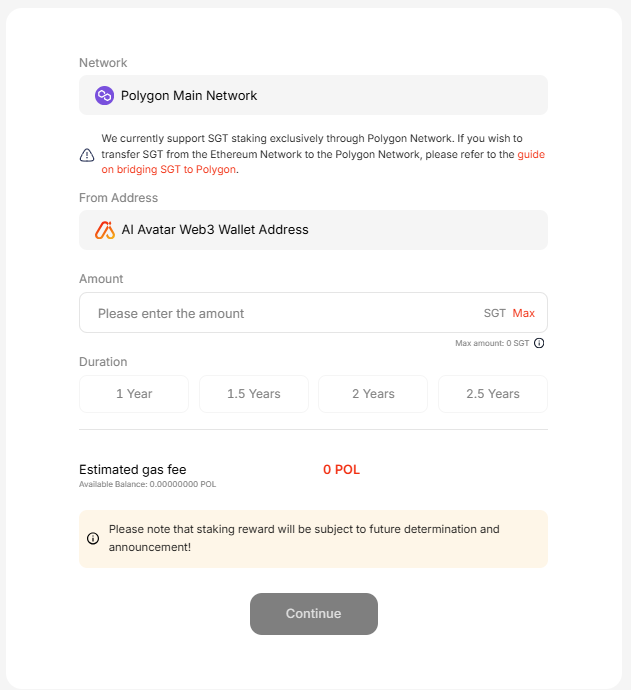
Task: Click the info icon next to Max amount
Action: point(539,343)
